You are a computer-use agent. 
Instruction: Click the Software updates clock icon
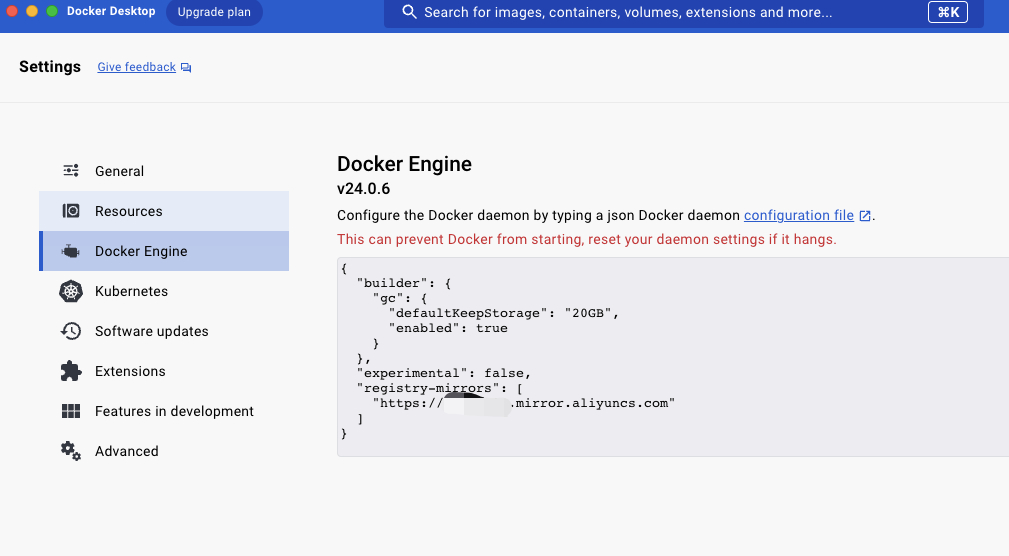click(71, 331)
